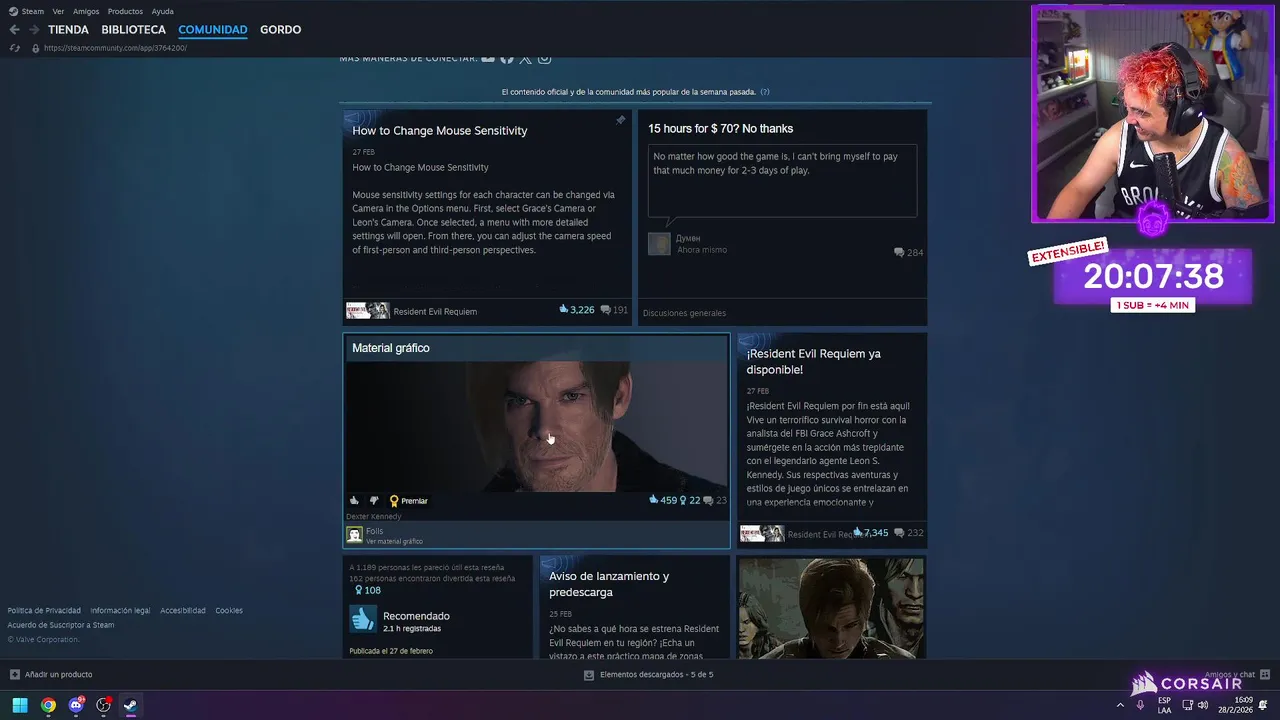The width and height of the screenshot is (1280, 720).
Task: Open Cookies link
Action: (229, 610)
